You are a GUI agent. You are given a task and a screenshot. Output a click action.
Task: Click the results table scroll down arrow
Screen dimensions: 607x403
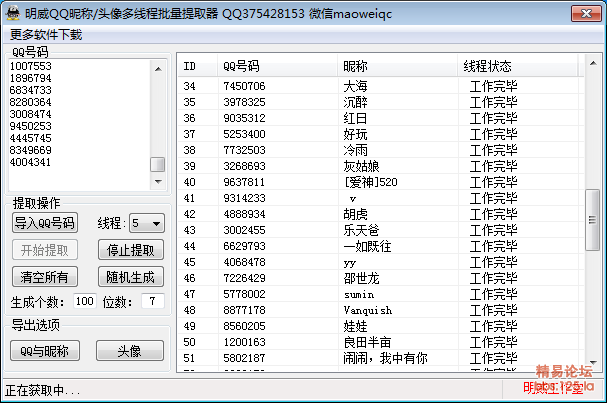[593, 363]
